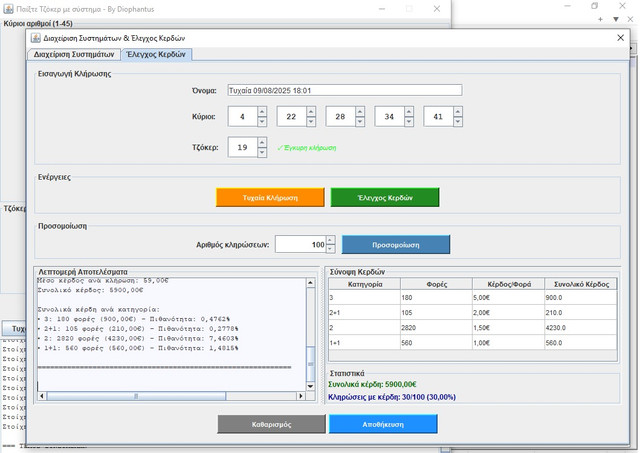
Task: Click the 560 times cell
Action: [437, 343]
